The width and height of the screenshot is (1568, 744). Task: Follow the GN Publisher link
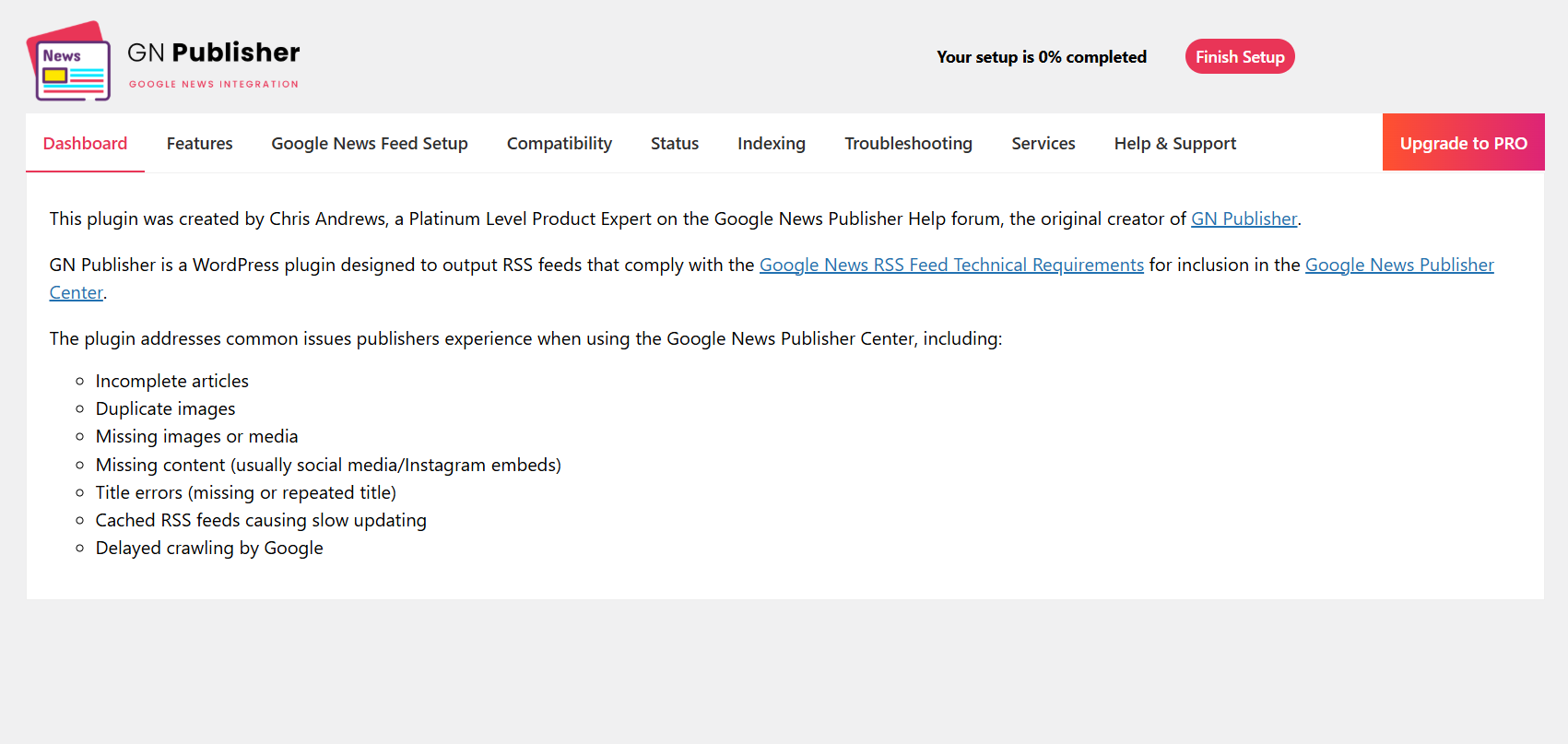tap(1244, 218)
